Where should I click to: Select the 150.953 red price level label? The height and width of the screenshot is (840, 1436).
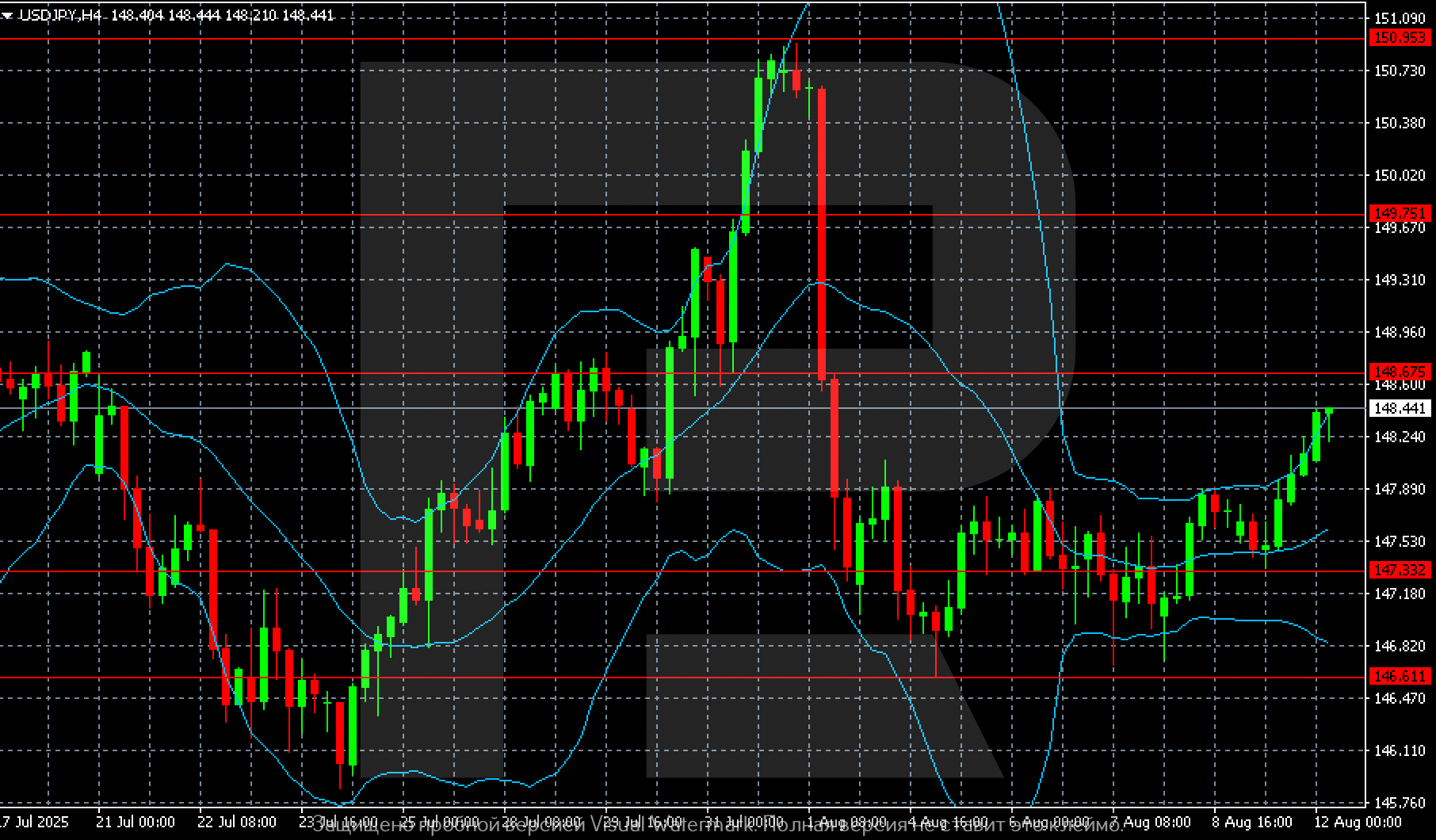pos(1400,37)
